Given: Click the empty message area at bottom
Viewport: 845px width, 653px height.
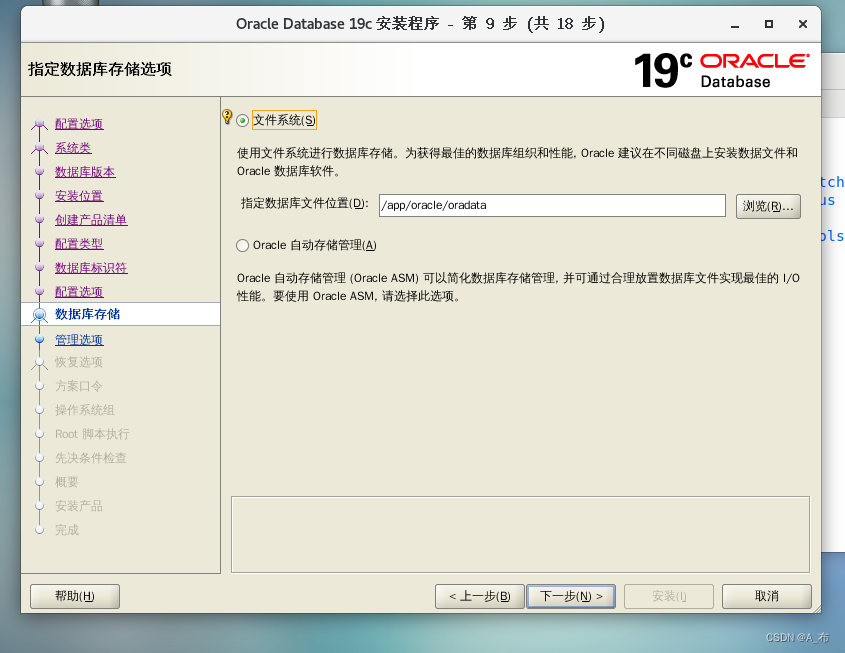Looking at the screenshot, I should pyautogui.click(x=520, y=534).
